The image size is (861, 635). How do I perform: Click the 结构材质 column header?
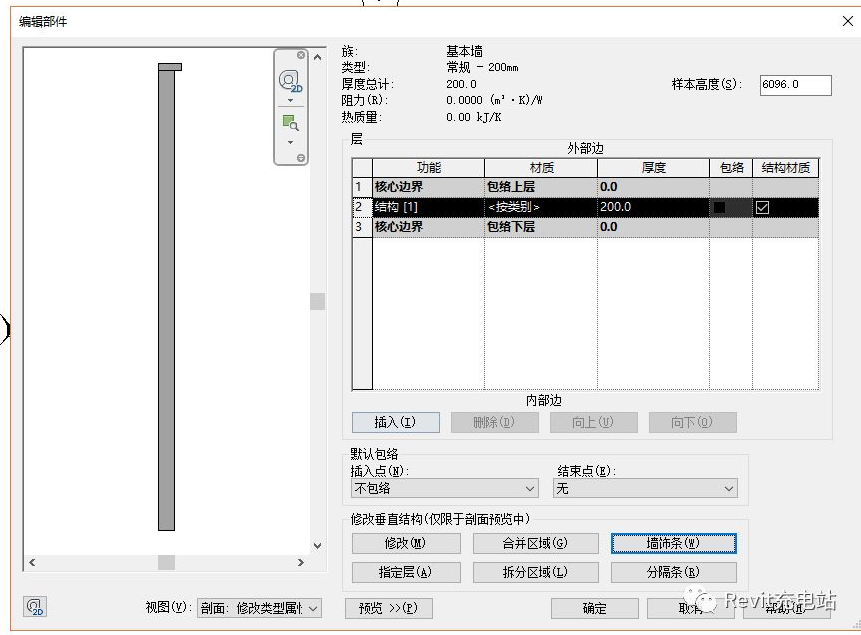786,168
